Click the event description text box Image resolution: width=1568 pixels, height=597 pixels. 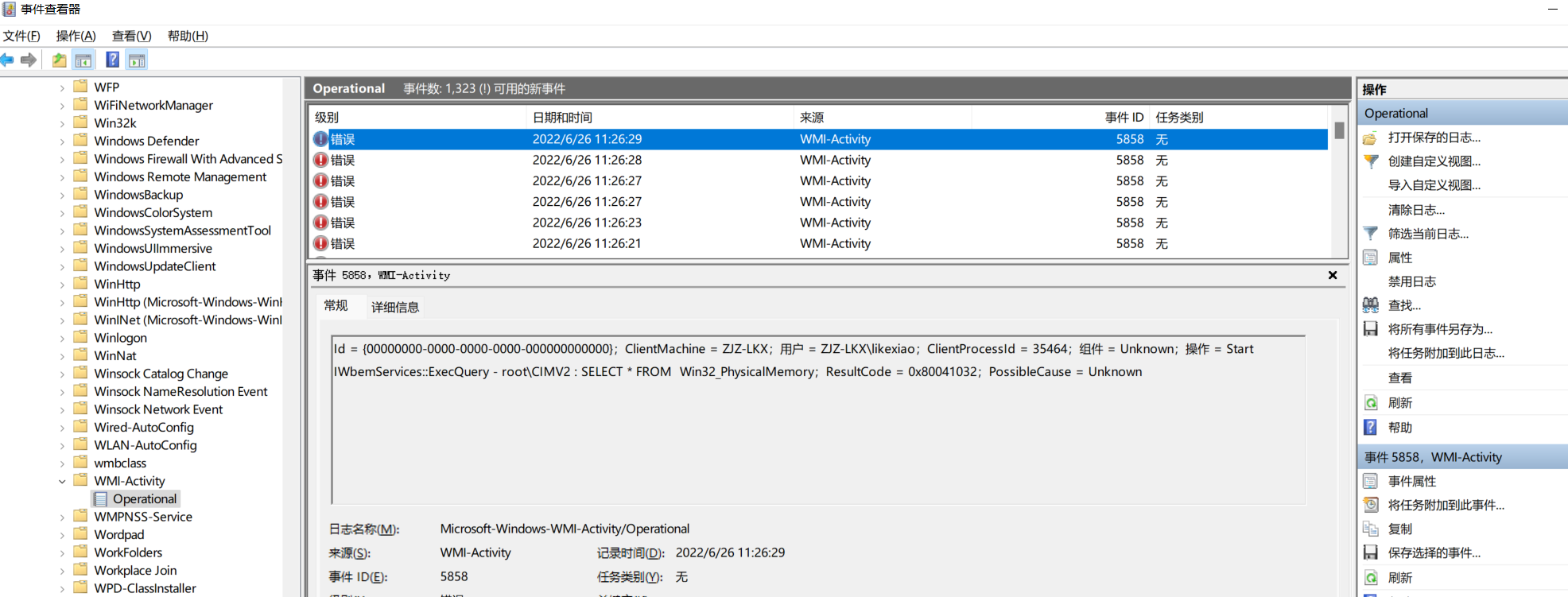tap(818, 420)
